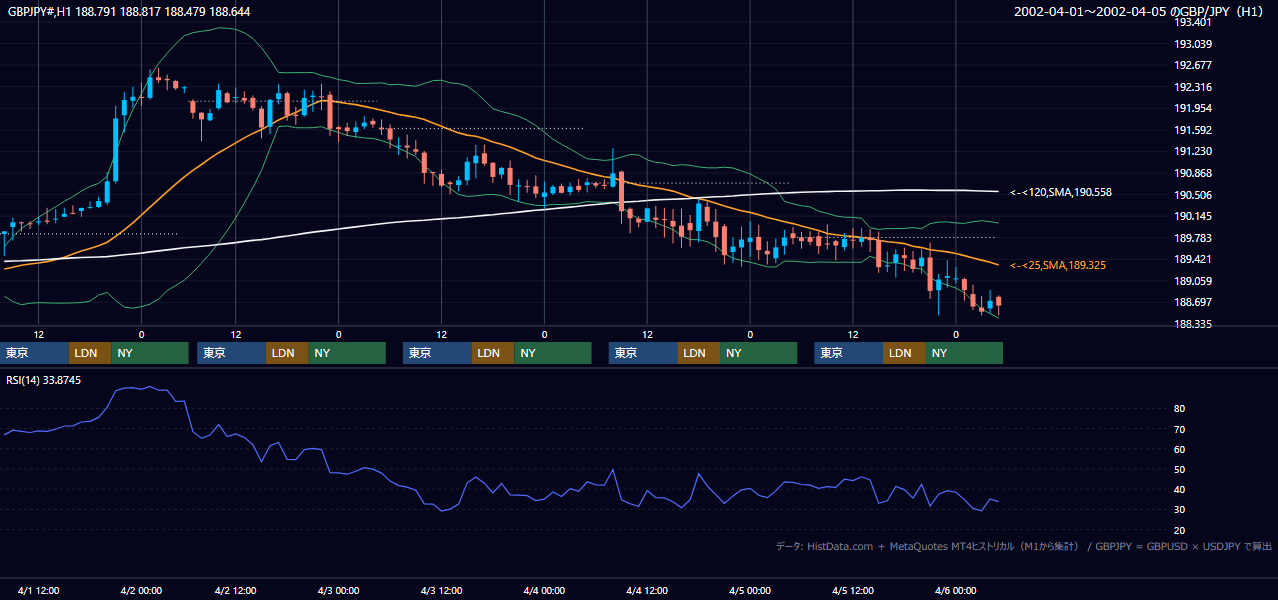
Task: Click the RSI scale value 30
Action: coord(1180,510)
